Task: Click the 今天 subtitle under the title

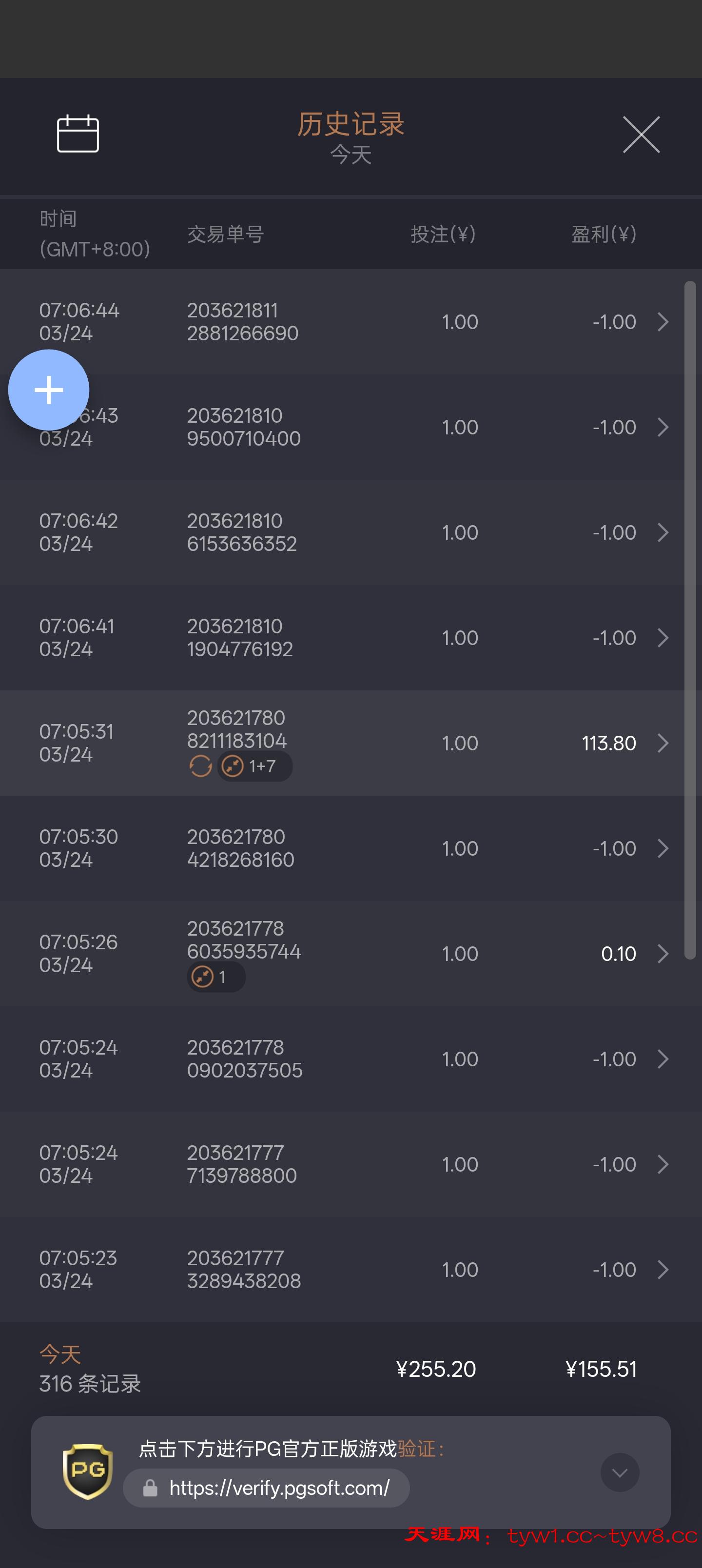Action: coord(351,154)
